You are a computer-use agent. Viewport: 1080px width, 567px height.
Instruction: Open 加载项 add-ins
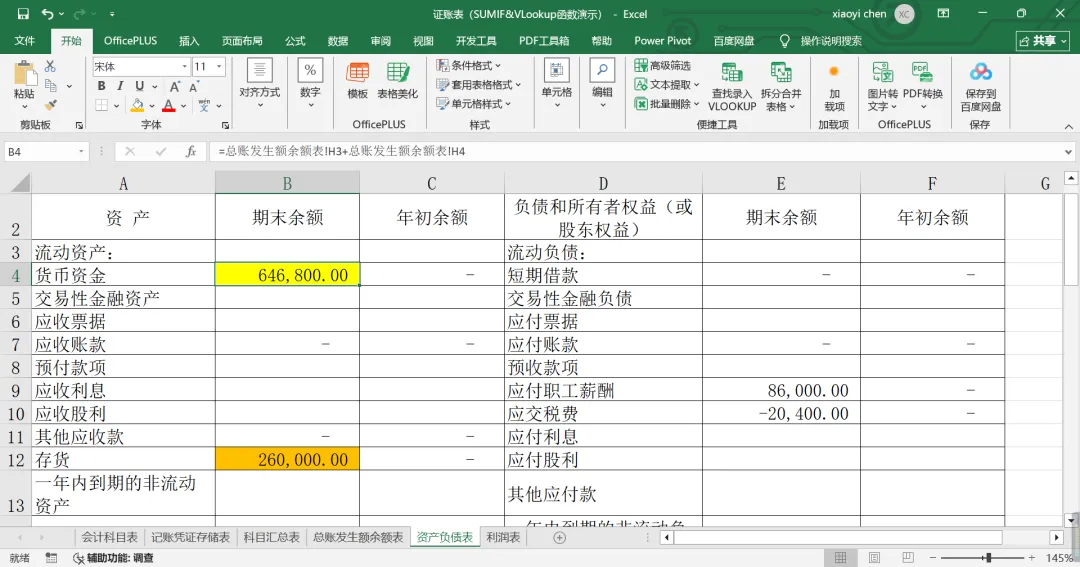834,88
